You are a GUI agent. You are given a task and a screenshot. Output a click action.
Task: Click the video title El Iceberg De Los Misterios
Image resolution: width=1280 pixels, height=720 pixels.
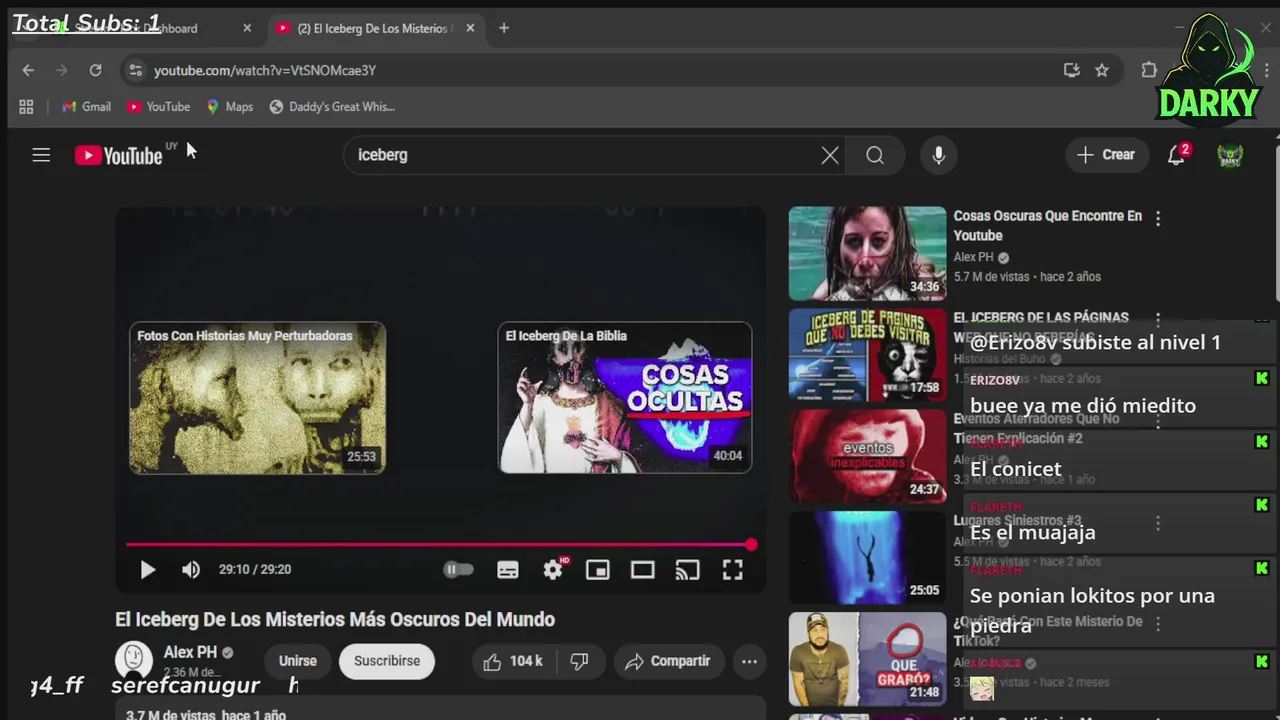(x=335, y=620)
